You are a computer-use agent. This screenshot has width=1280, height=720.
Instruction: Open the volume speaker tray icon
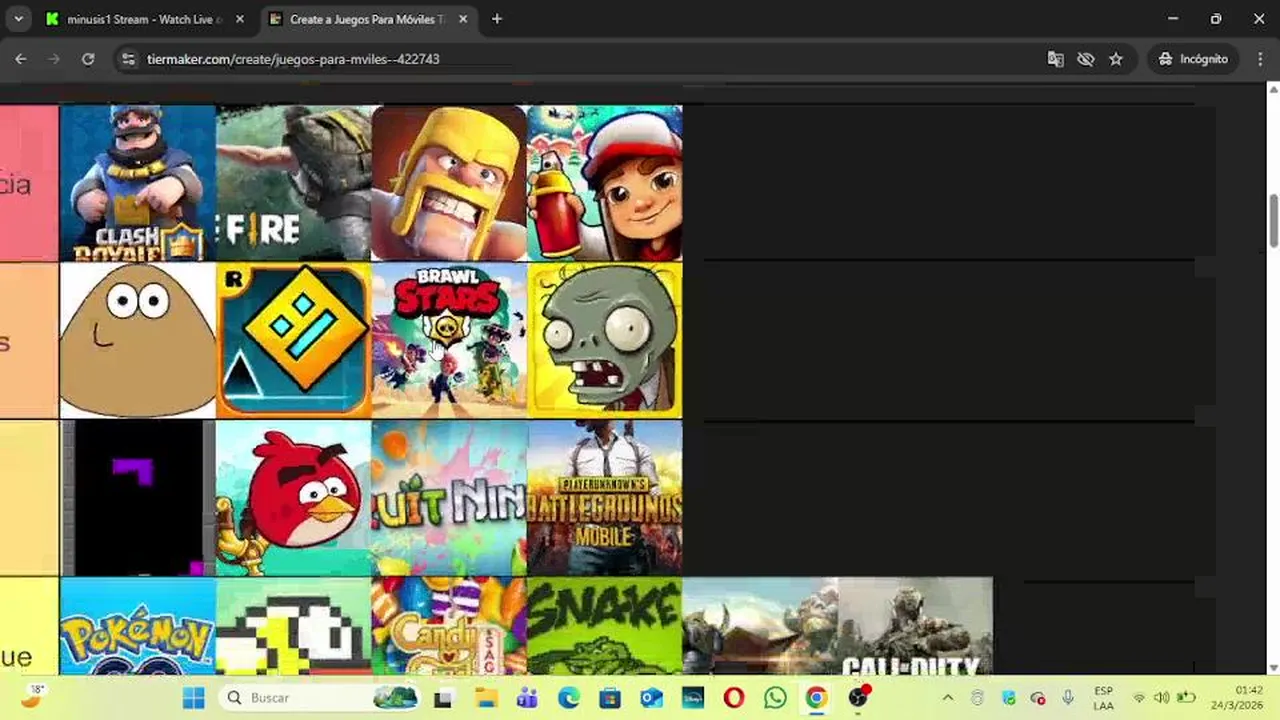pos(1161,698)
